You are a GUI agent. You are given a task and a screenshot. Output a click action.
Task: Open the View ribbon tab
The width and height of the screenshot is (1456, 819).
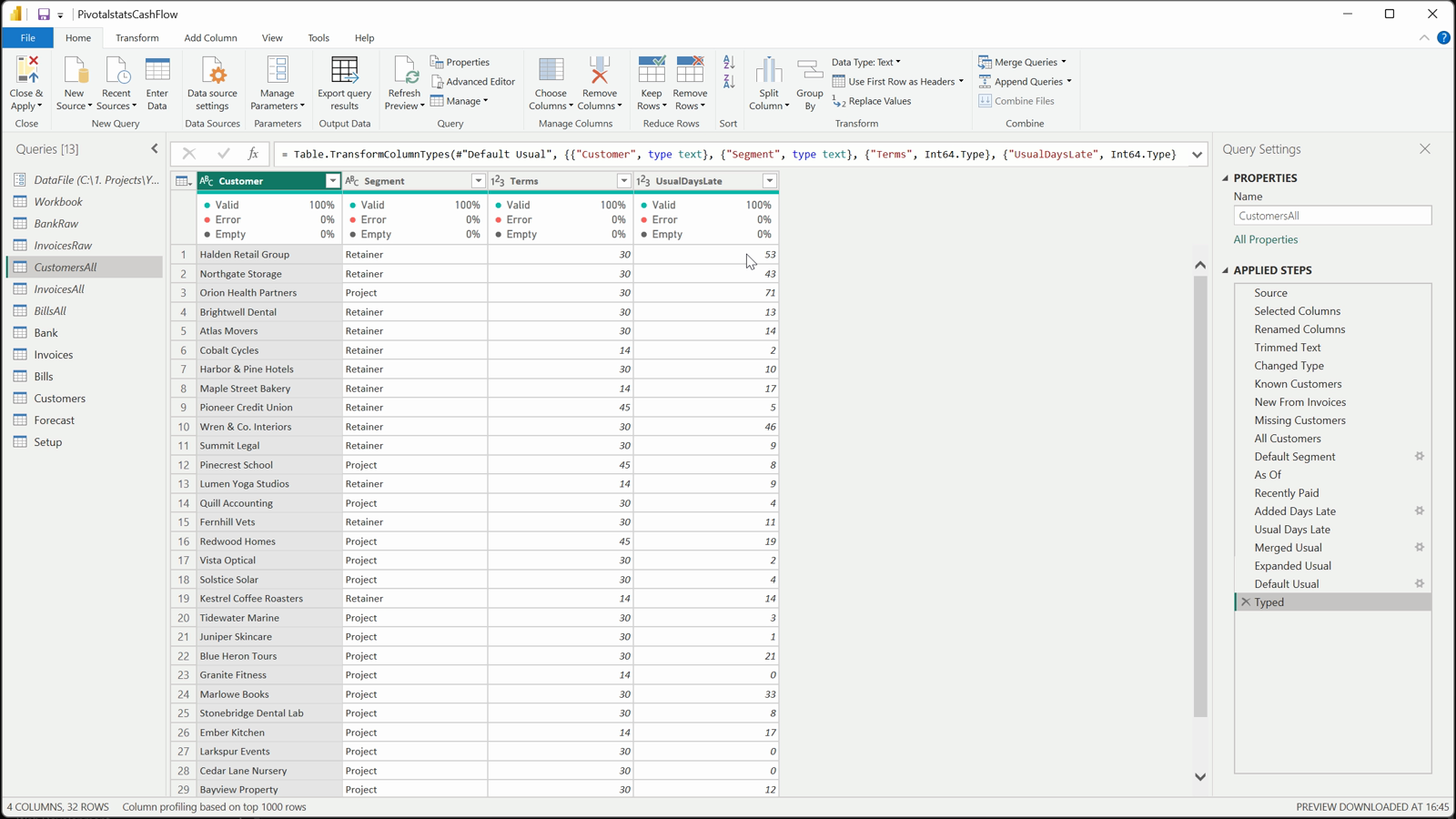(x=272, y=38)
